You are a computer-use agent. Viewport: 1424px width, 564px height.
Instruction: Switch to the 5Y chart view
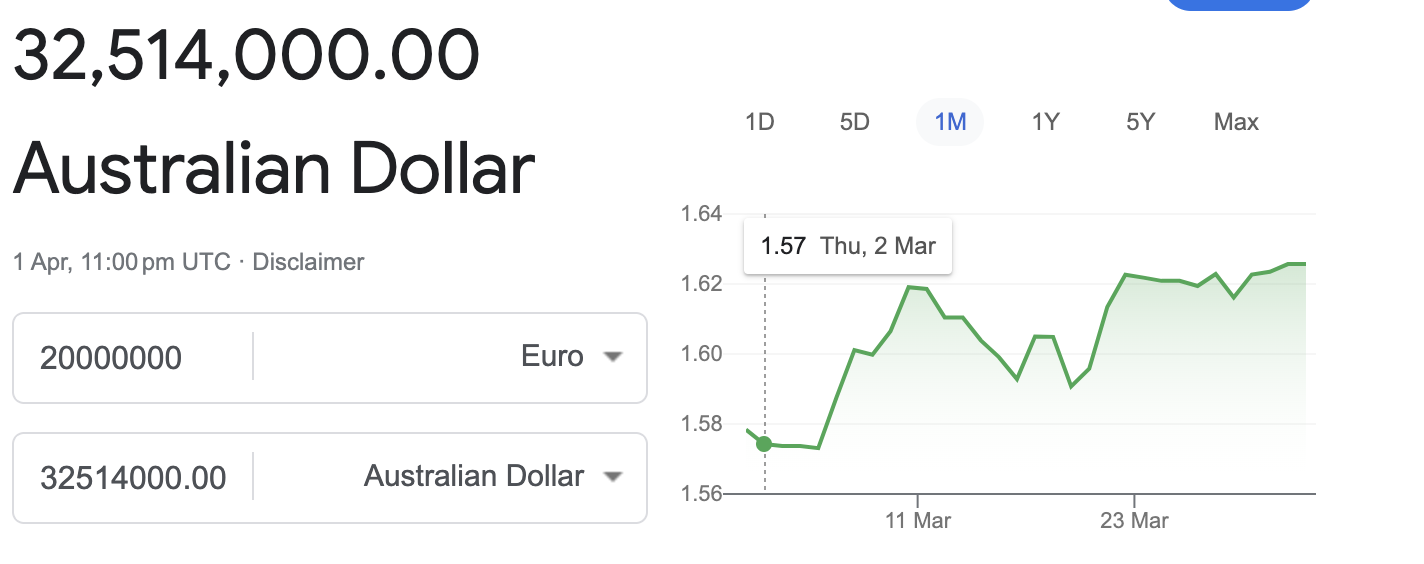pos(1140,122)
